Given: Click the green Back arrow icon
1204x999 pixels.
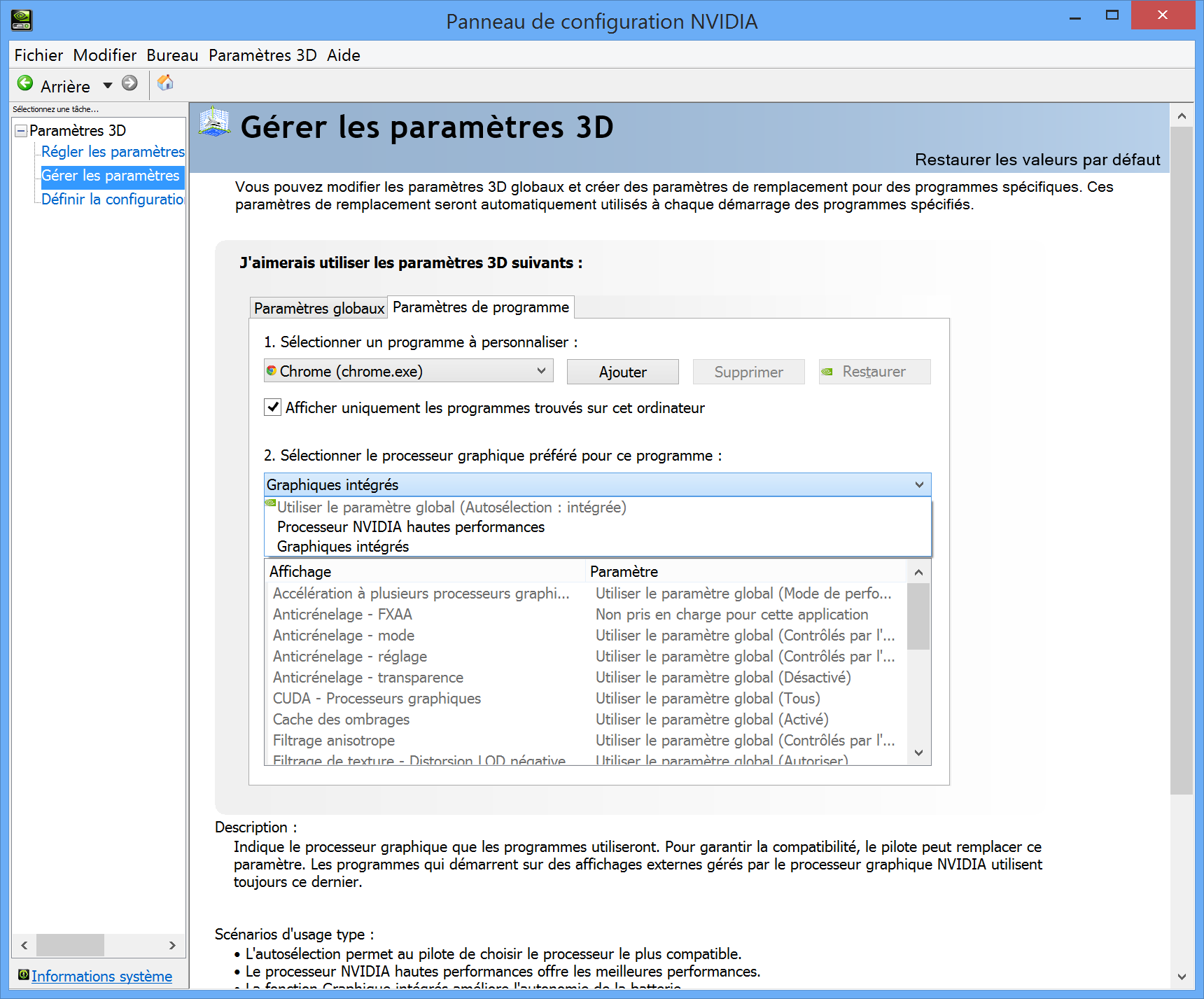Looking at the screenshot, I should click(x=25, y=84).
